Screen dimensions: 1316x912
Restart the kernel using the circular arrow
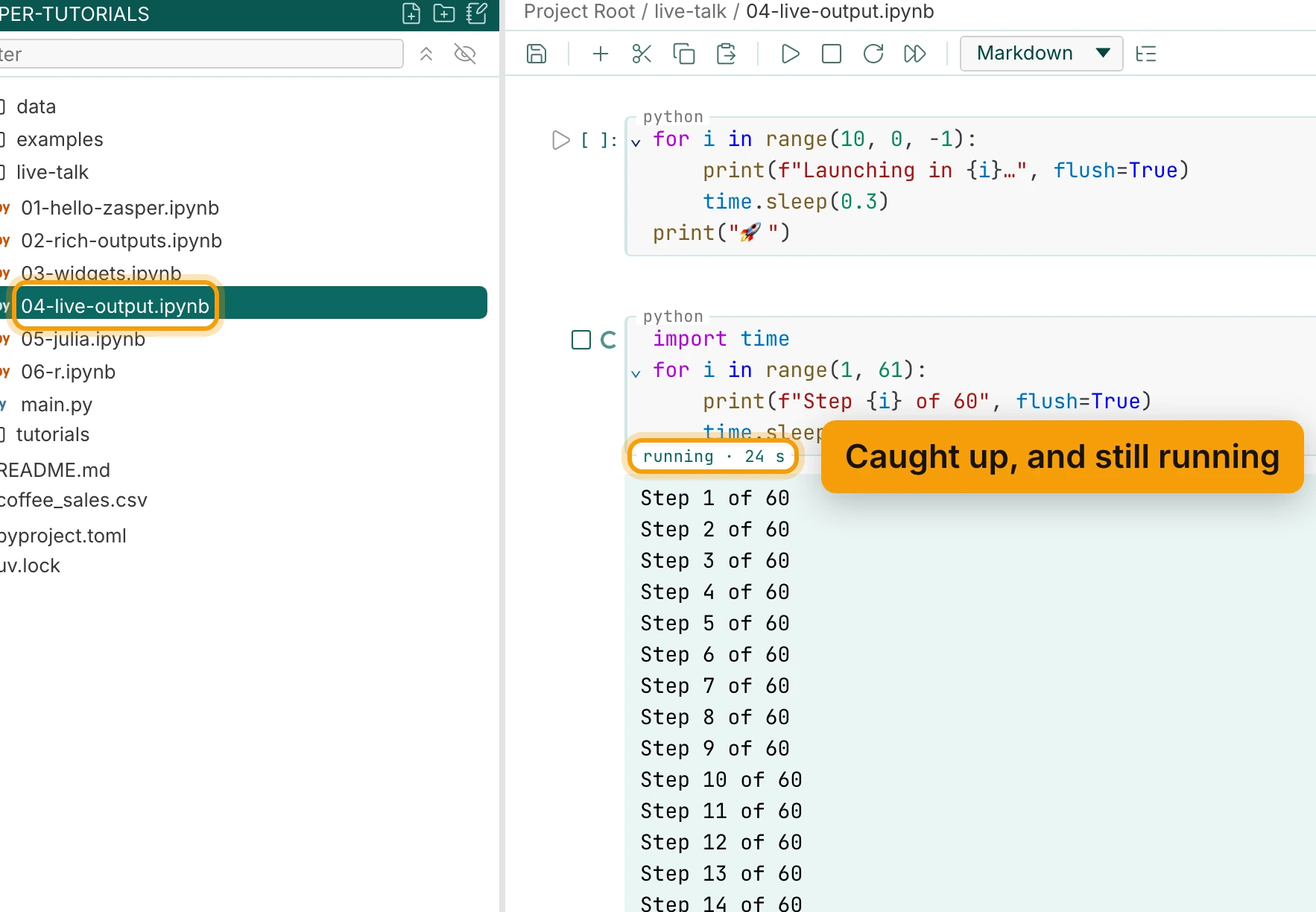873,54
